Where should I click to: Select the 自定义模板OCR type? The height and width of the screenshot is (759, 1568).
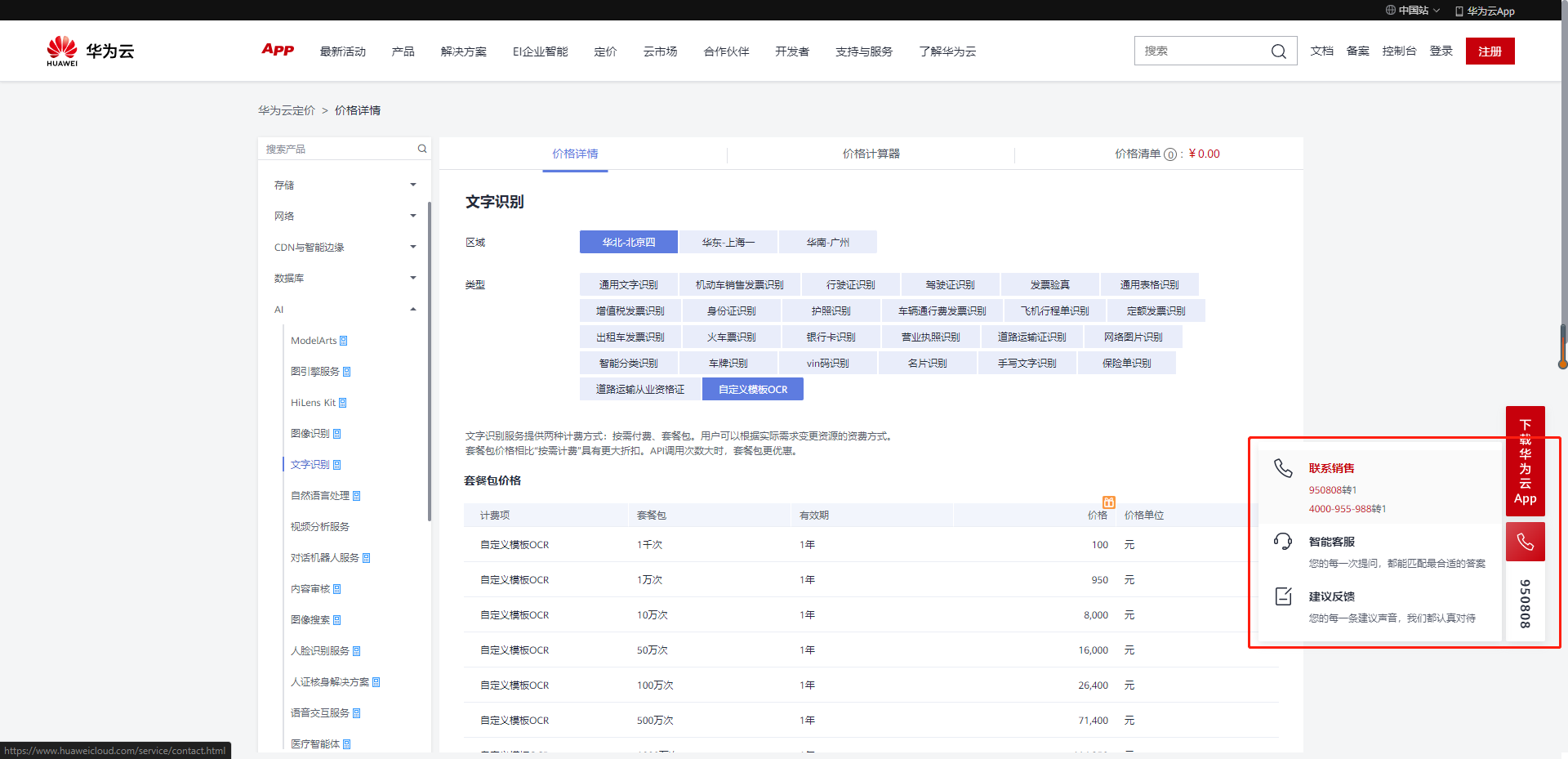click(x=753, y=389)
